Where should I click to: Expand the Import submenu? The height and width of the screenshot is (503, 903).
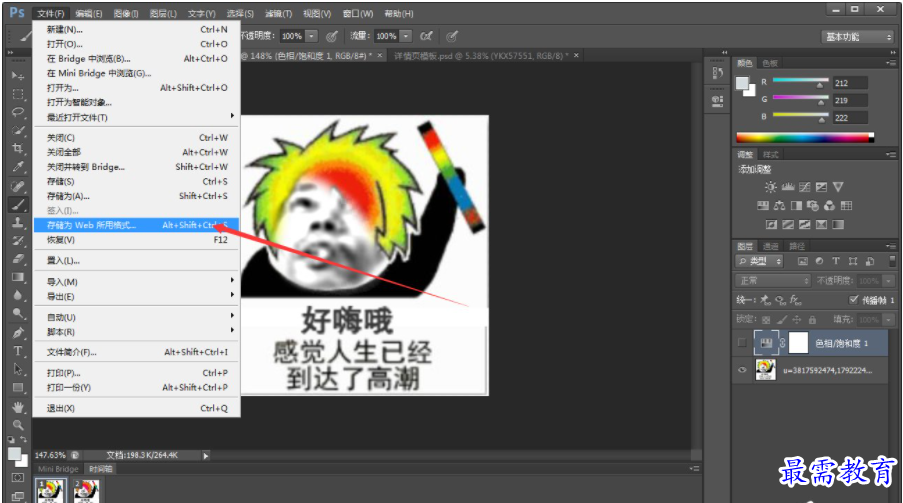136,282
